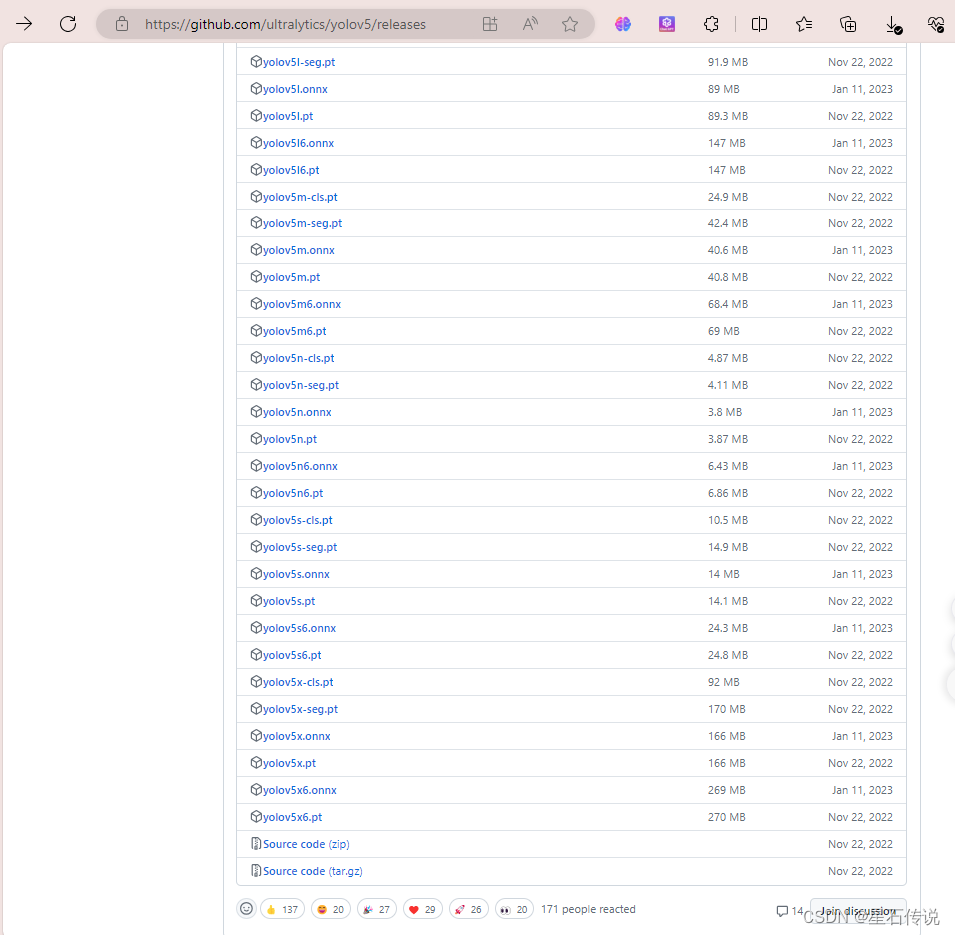
Task: Download yolov5l-seg.pt
Action: 299,62
